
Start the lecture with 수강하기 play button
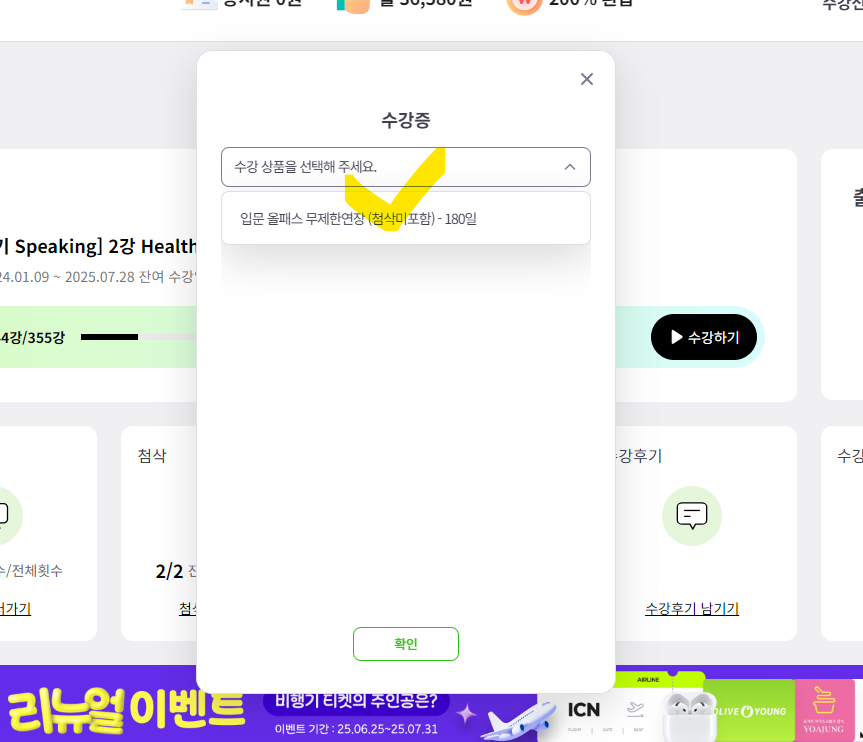pyautogui.click(x=703, y=337)
